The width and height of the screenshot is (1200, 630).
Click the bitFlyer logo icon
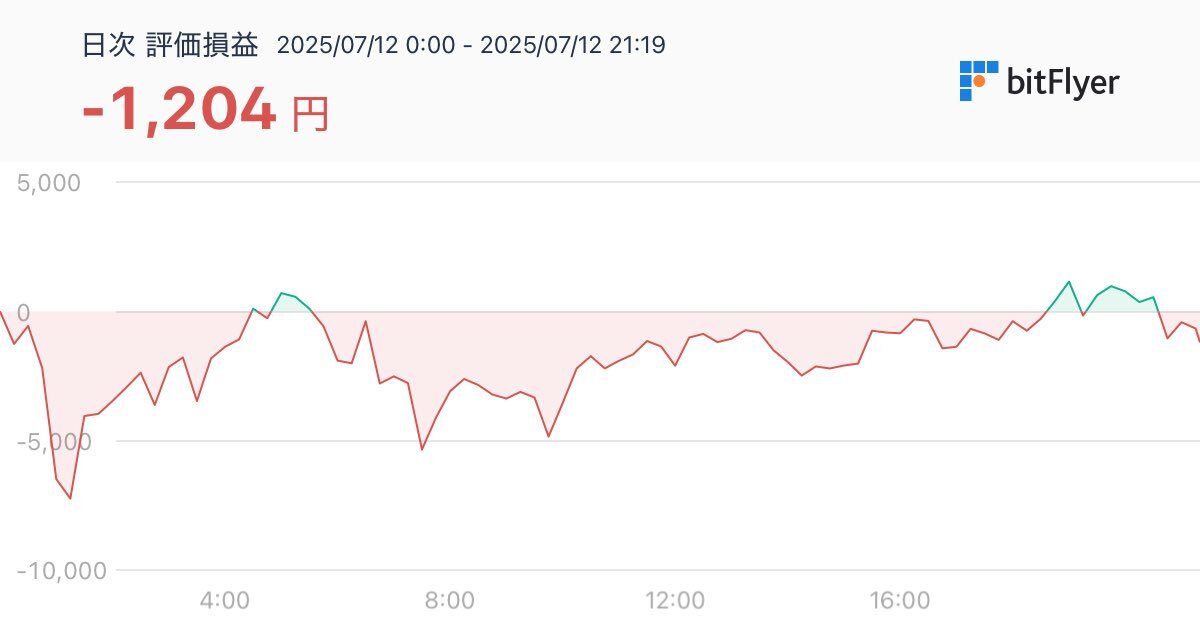(x=979, y=81)
